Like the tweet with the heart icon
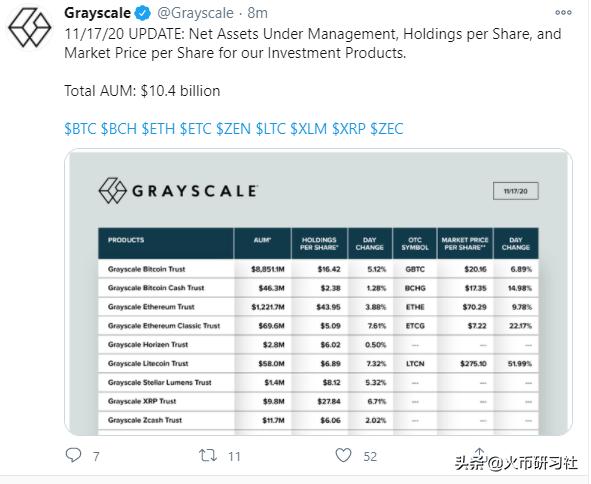The width and height of the screenshot is (591, 484). (x=343, y=455)
